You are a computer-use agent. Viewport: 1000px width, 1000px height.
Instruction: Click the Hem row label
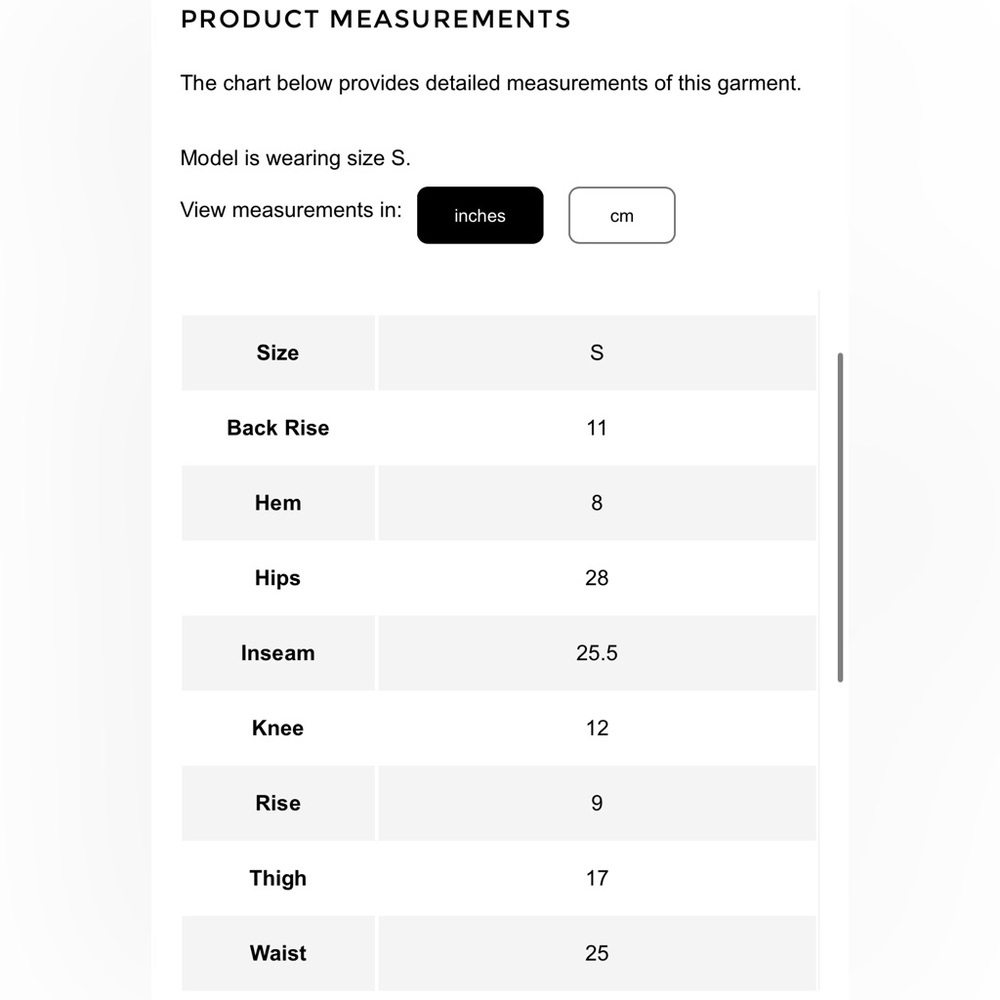click(x=278, y=503)
